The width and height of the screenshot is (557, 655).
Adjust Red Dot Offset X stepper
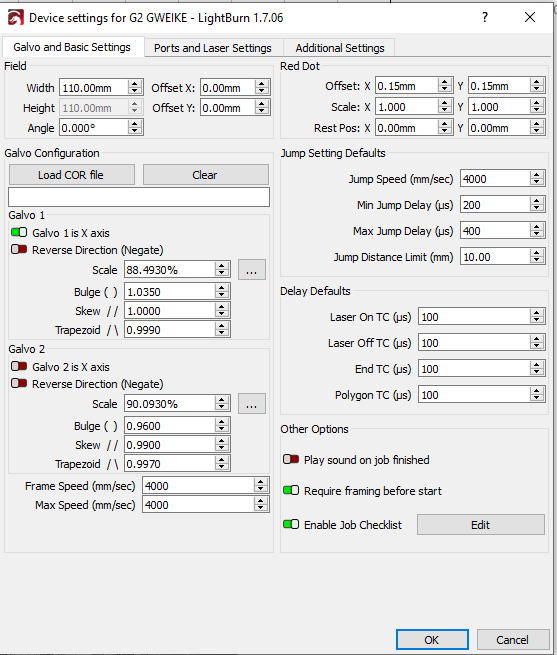(445, 86)
